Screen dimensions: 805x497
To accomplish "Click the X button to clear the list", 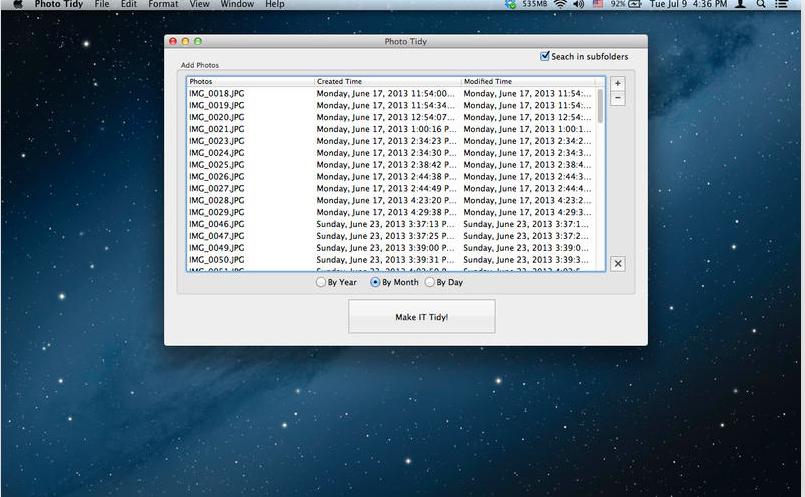I will click(x=618, y=264).
